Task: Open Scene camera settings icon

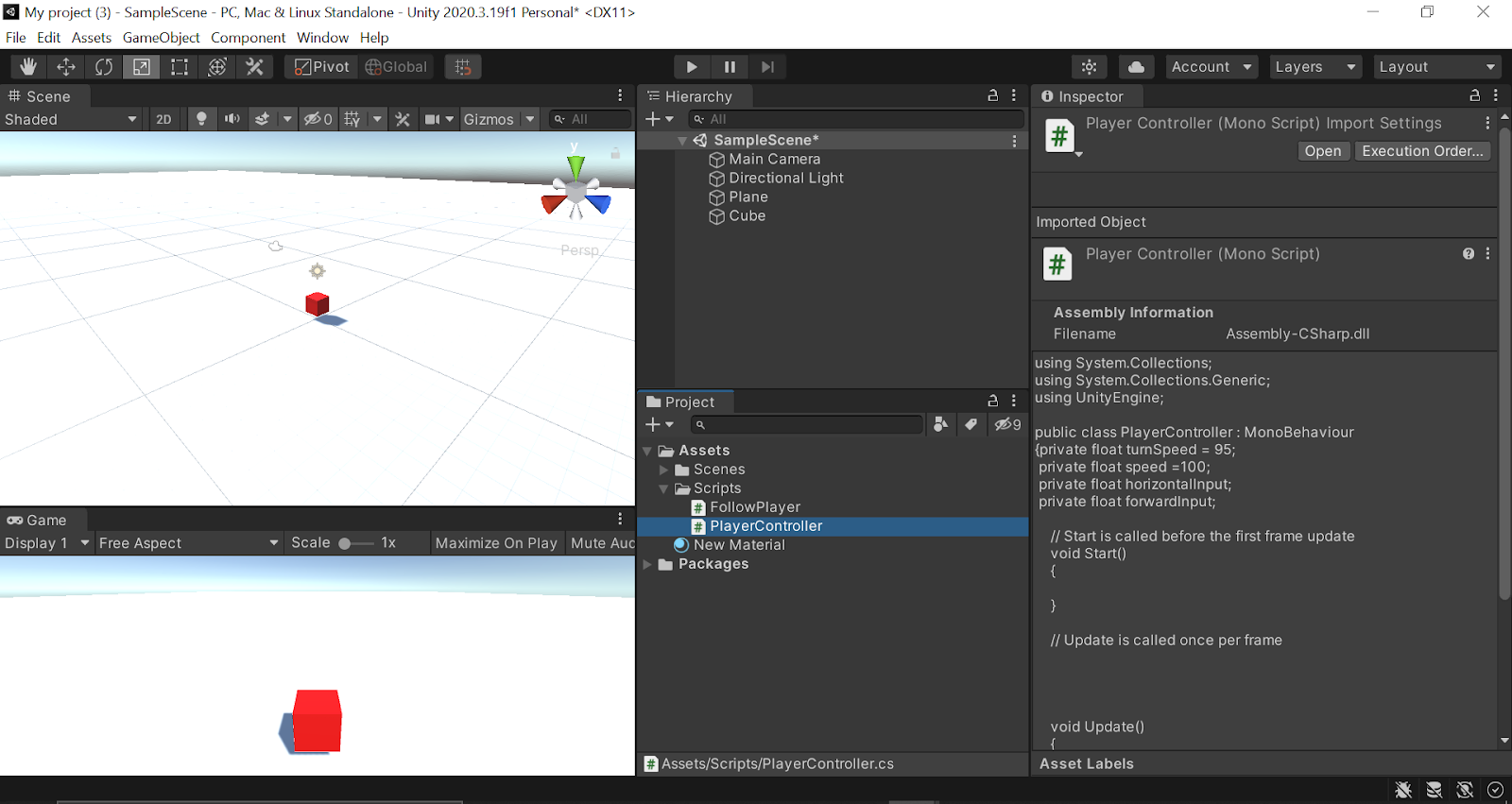Action: click(x=433, y=119)
